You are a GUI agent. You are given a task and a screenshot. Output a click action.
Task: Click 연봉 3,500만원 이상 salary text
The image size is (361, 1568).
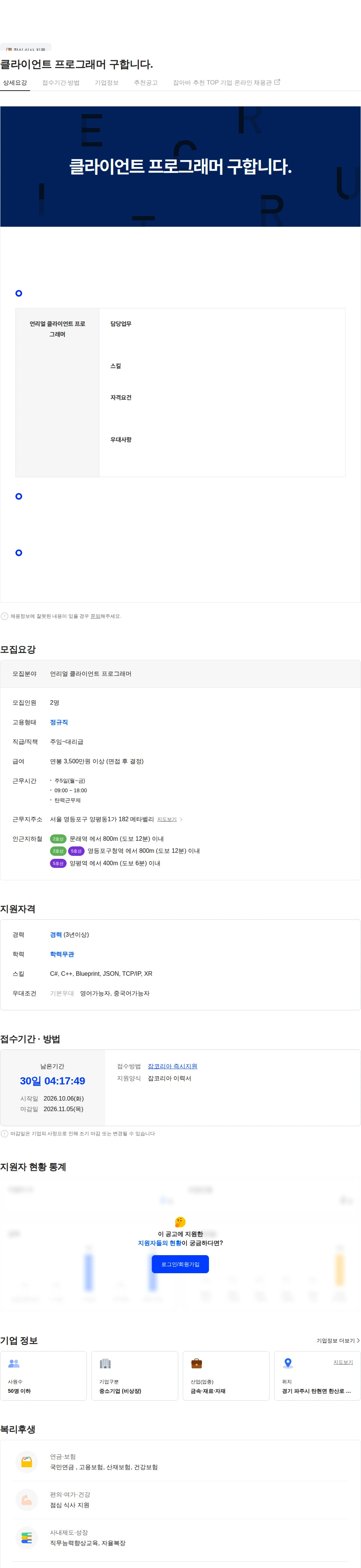(97, 761)
